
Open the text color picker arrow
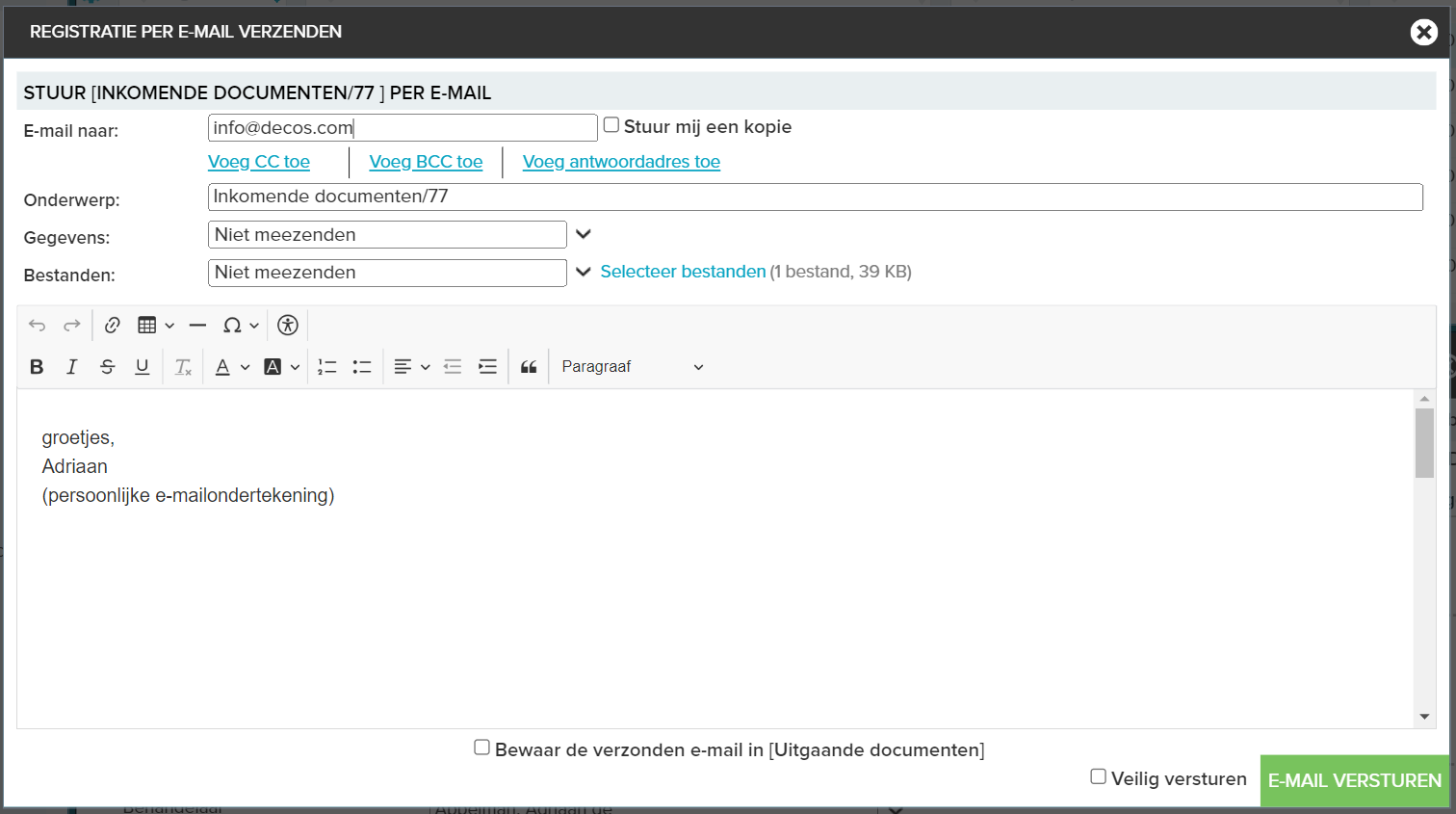[x=246, y=367]
